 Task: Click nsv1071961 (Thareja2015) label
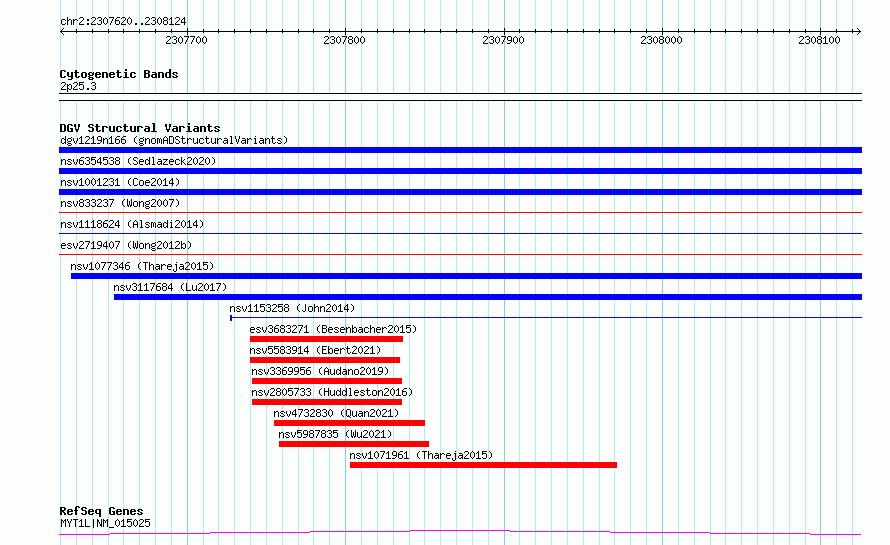(421, 455)
